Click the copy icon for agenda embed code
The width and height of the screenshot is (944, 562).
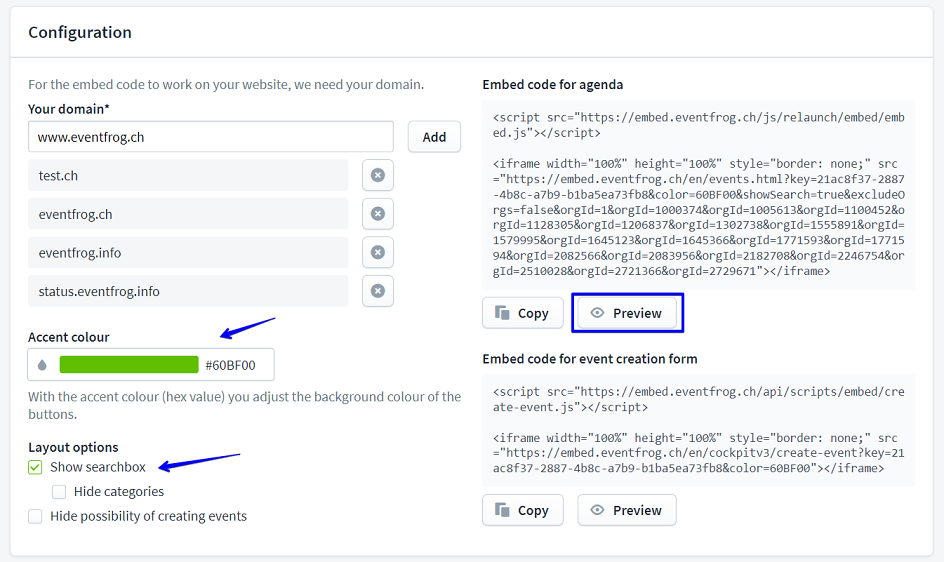click(x=503, y=313)
